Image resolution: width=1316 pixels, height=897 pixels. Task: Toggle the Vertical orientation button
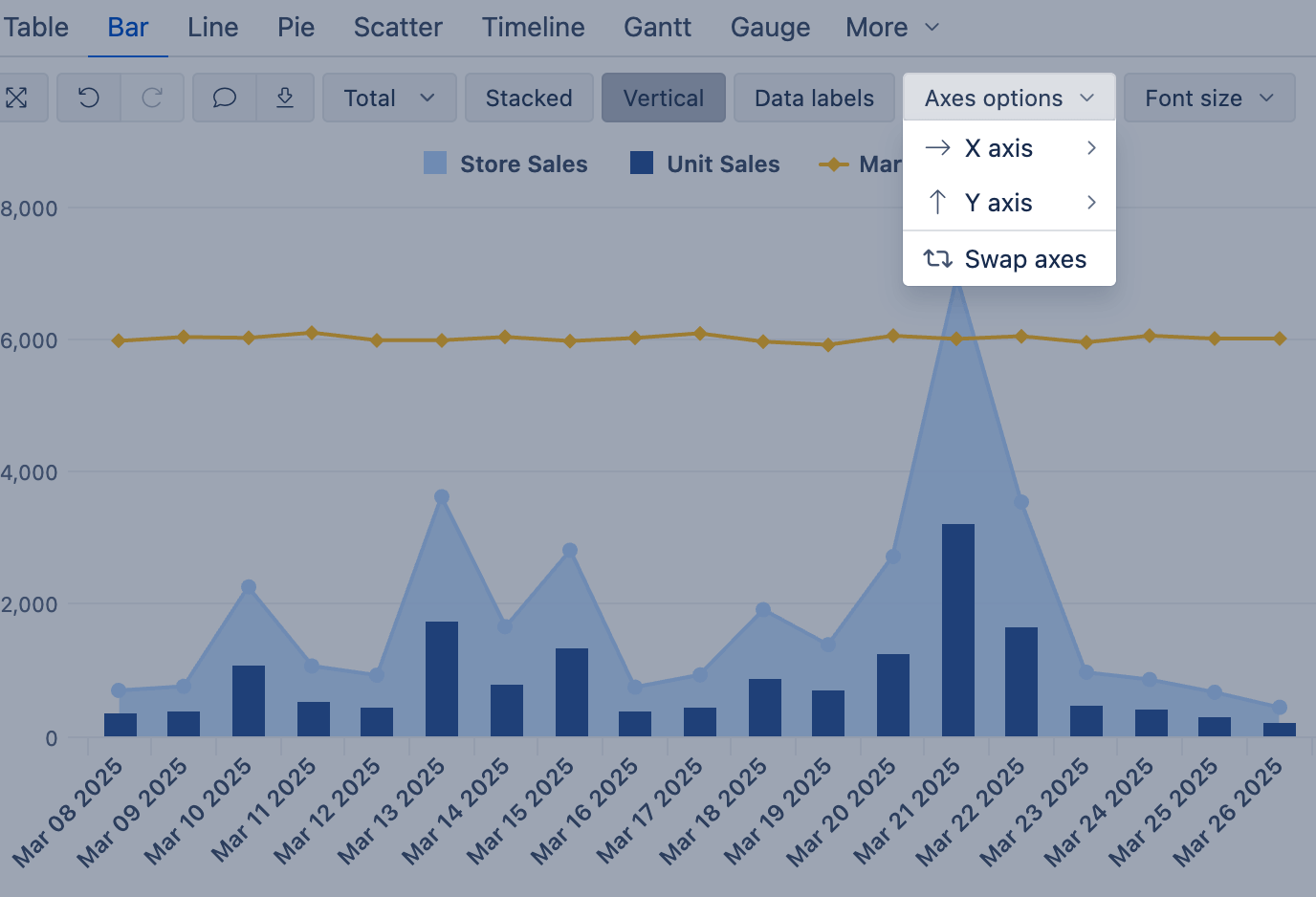663,98
